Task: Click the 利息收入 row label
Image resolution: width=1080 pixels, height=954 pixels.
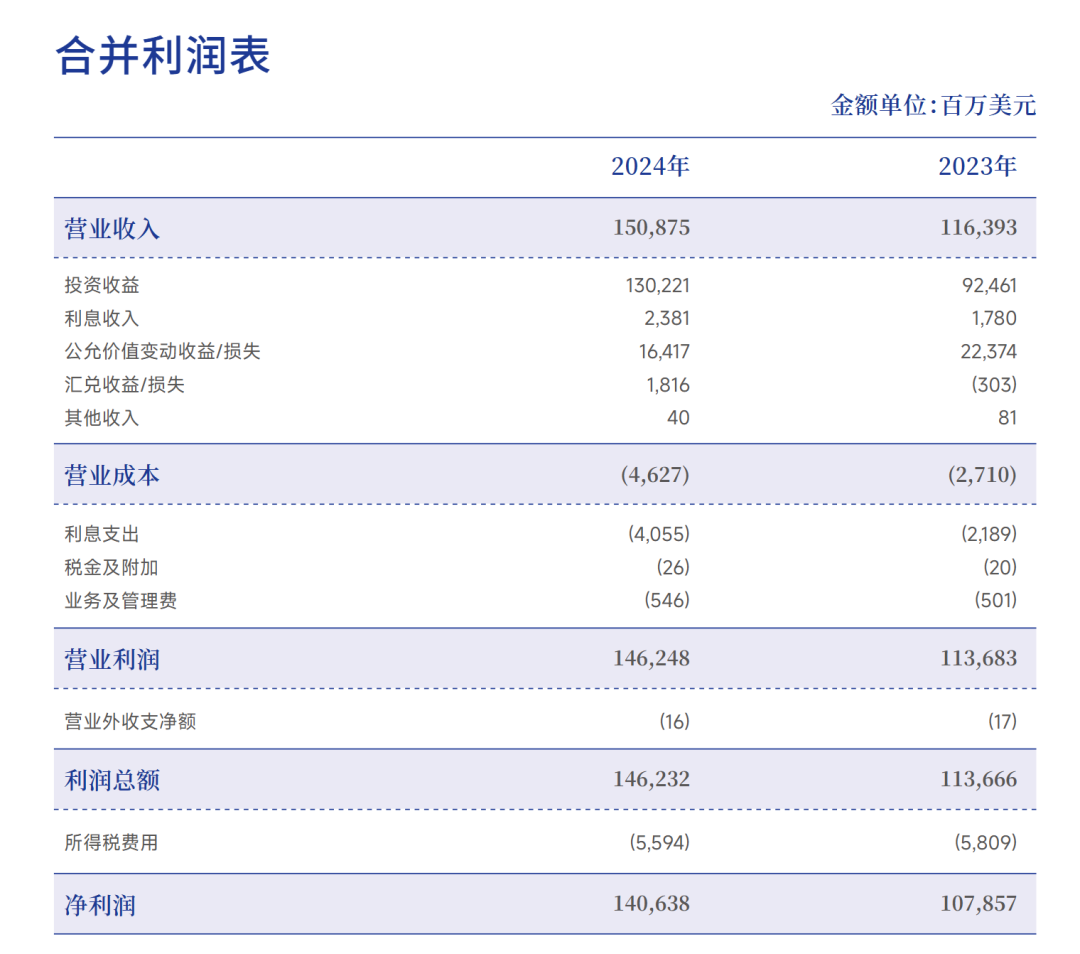Action: click(102, 318)
